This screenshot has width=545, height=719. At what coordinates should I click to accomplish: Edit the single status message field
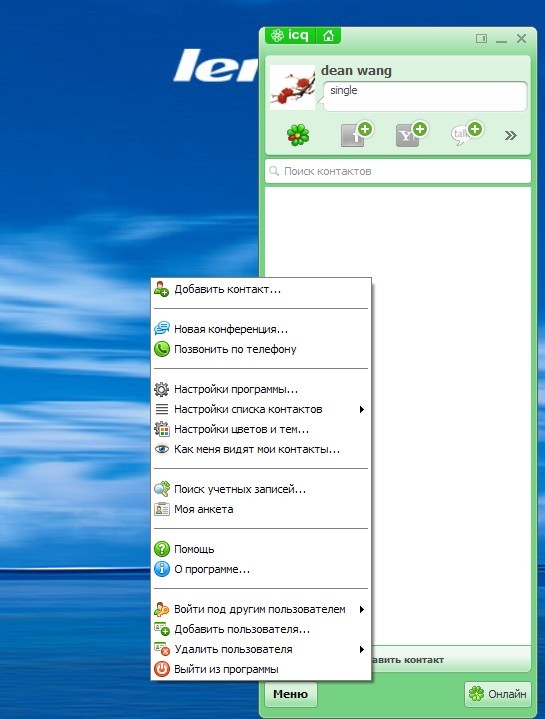tap(425, 96)
